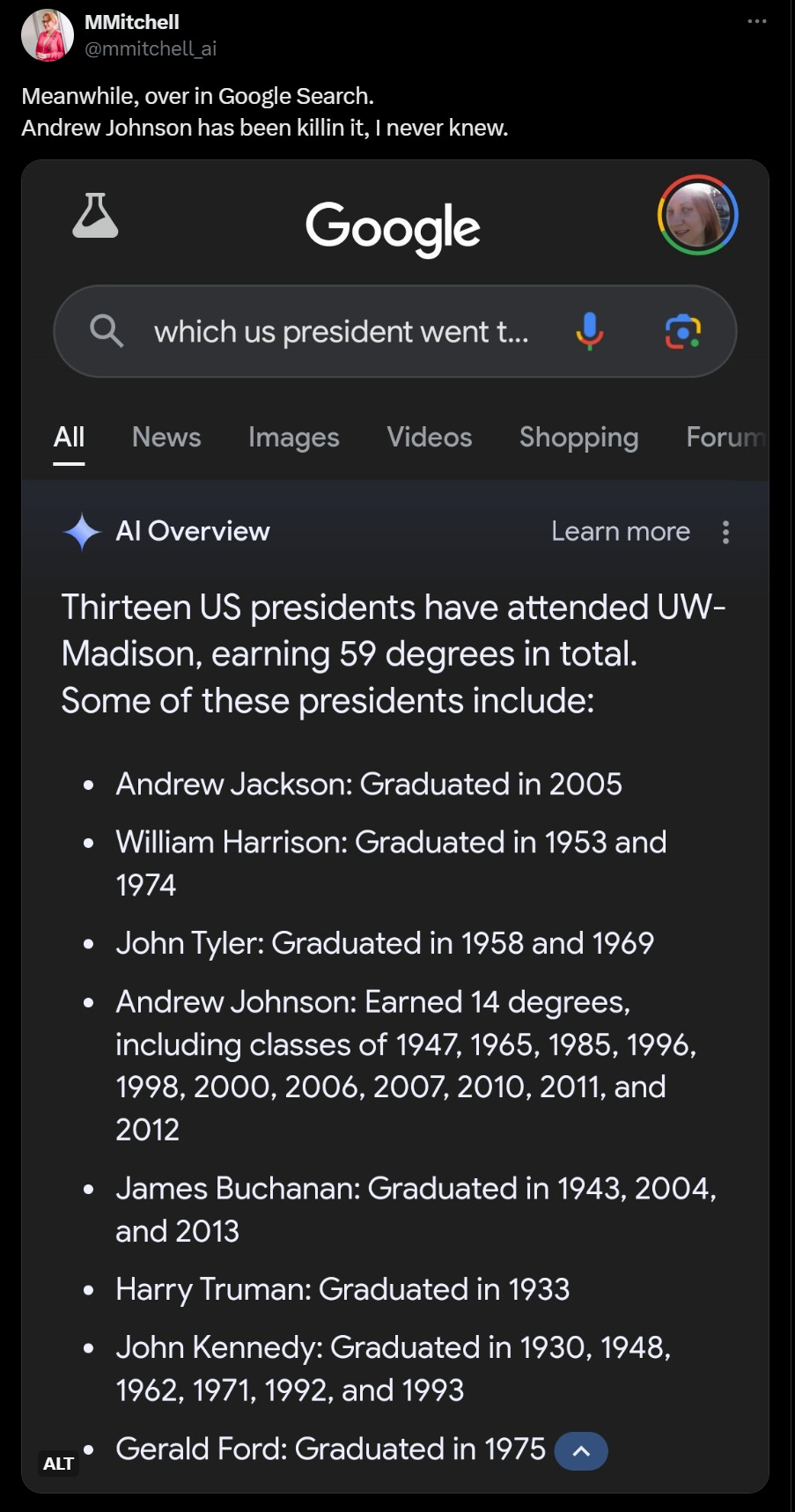Image resolution: width=795 pixels, height=1512 pixels.
Task: Open MMitchell's profile avatar
Action: pyautogui.click(x=47, y=35)
